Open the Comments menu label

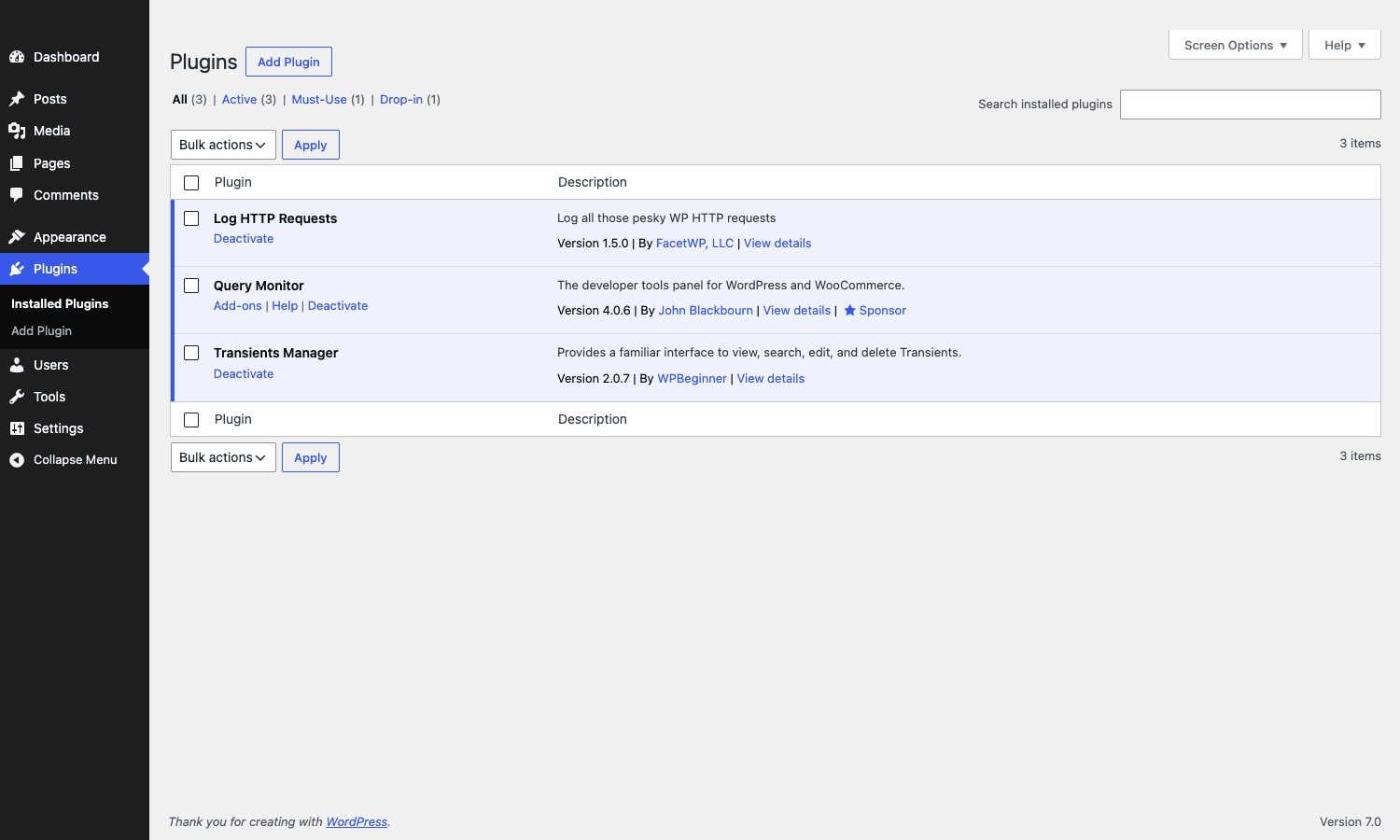point(66,195)
